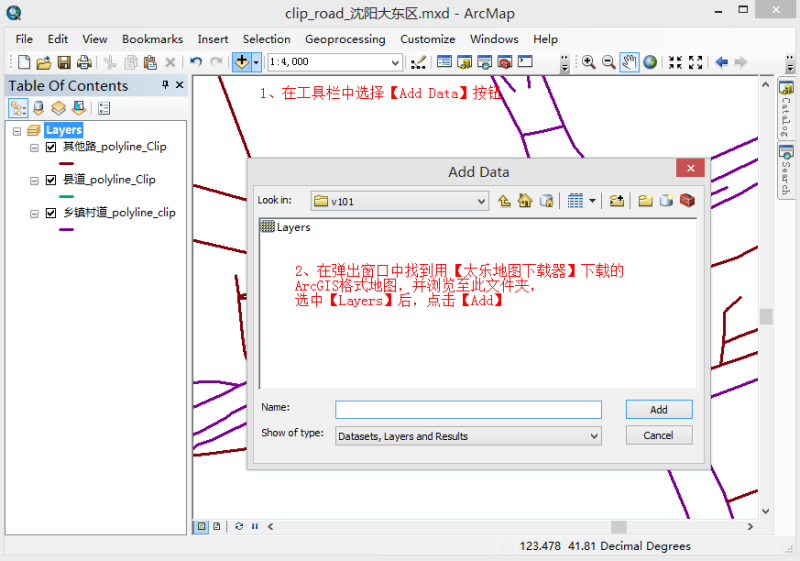Open the Catalog window toolbar icon
The width and height of the screenshot is (800, 561).
coord(465,62)
